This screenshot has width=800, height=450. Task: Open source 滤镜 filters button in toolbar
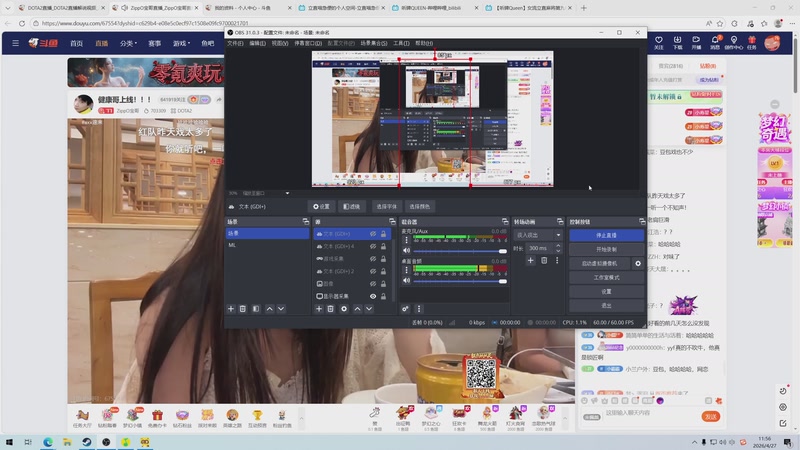pyautogui.click(x=352, y=207)
